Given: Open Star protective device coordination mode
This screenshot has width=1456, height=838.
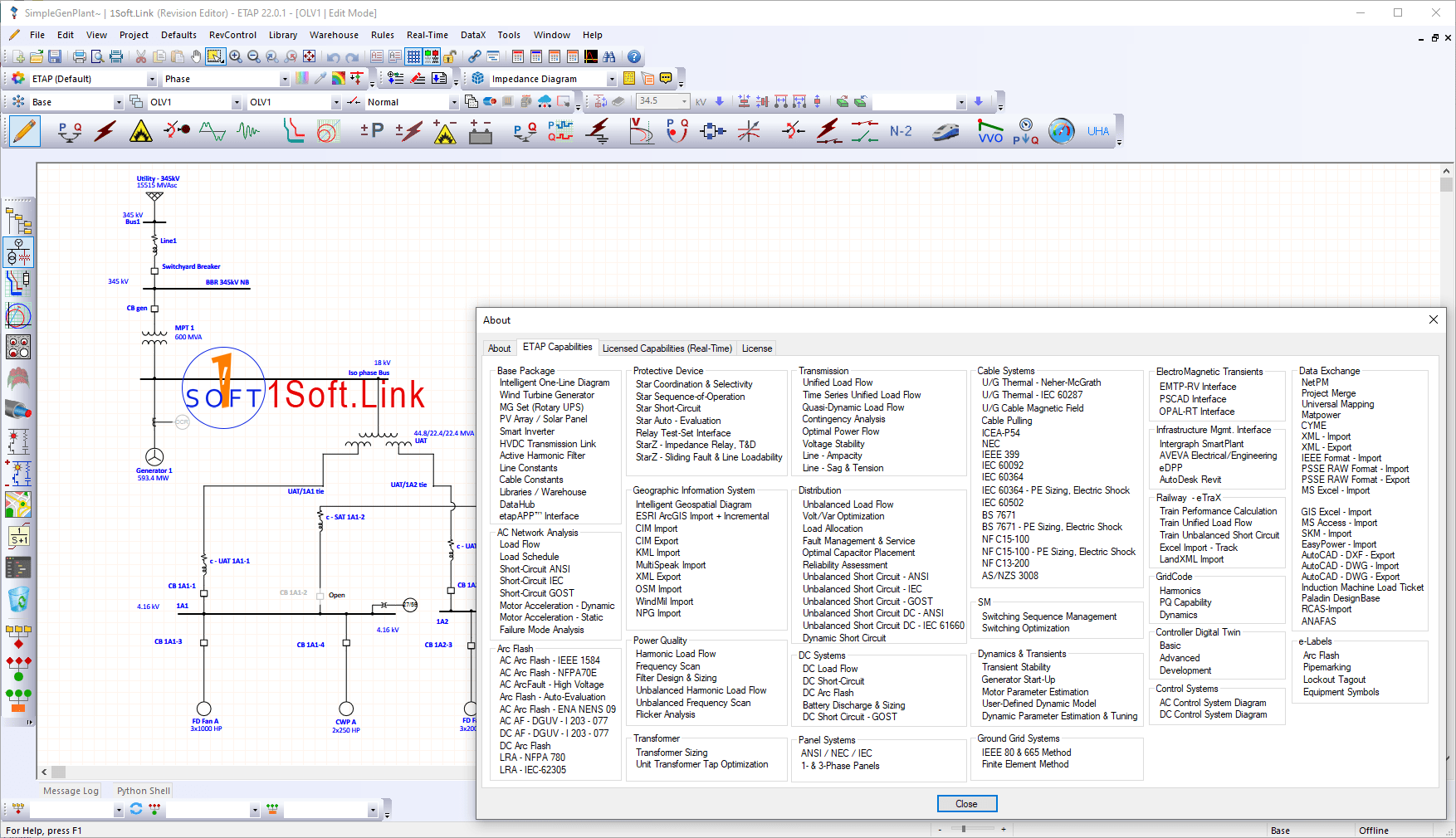Looking at the screenshot, I should click(292, 131).
